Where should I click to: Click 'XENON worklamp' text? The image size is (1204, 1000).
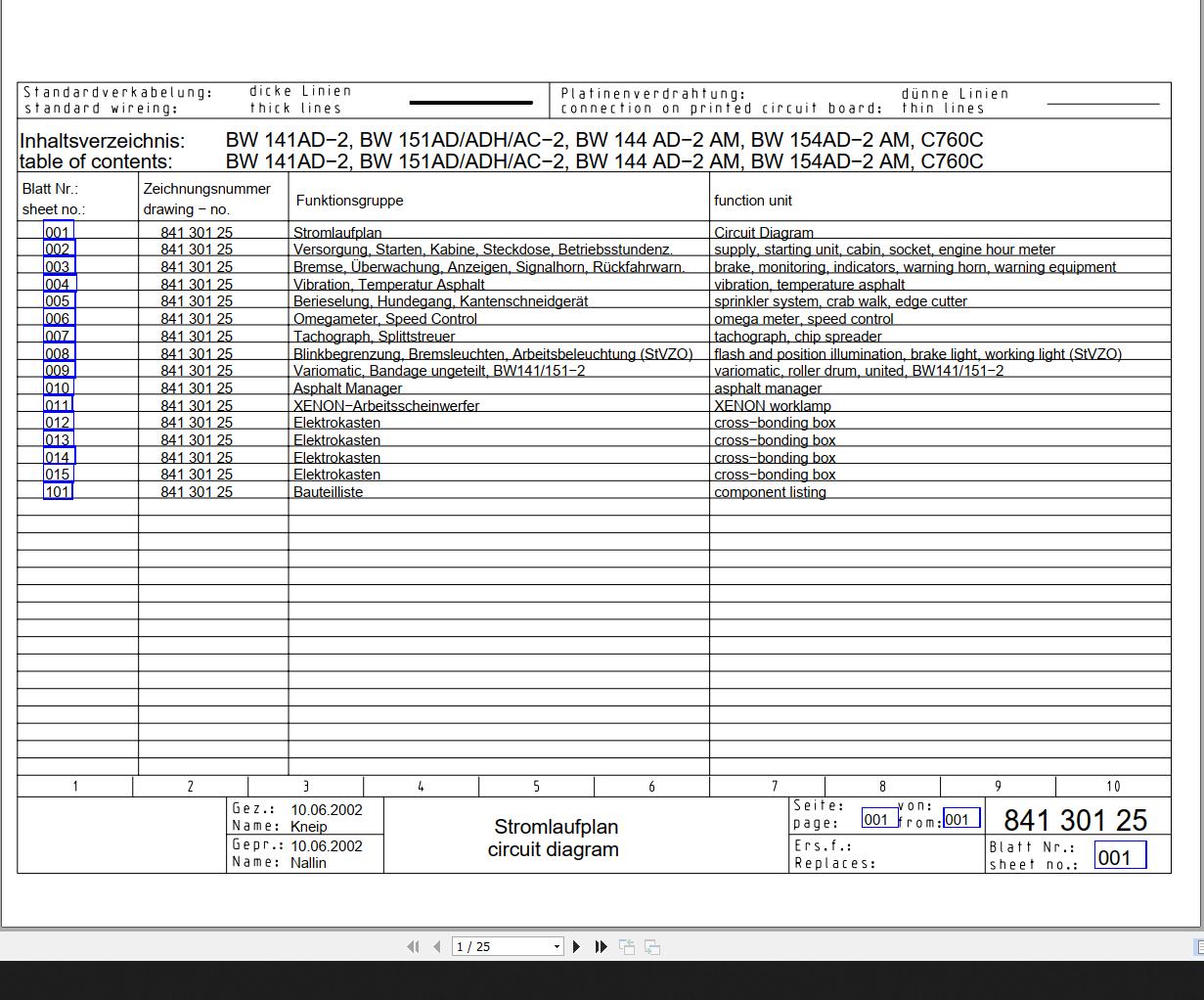773,406
